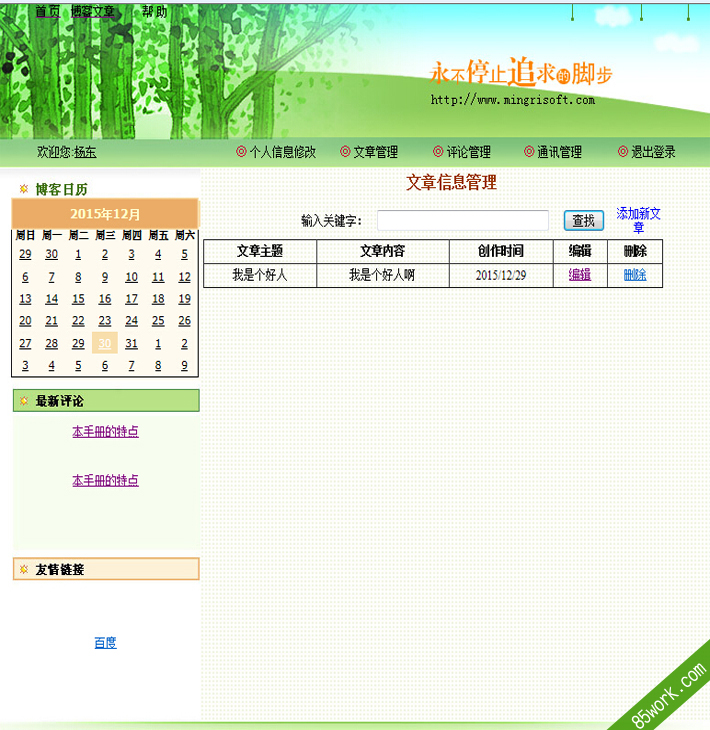
Task: Select highlighted day 30 in the calendar
Action: tap(105, 343)
